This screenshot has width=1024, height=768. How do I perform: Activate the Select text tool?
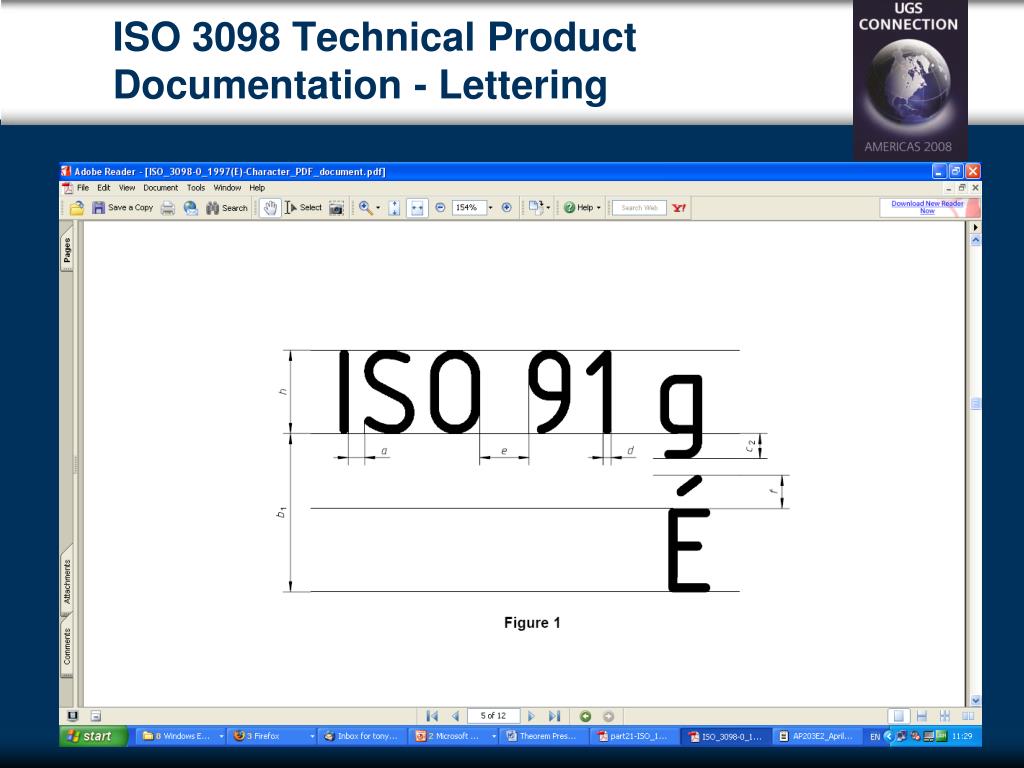point(304,208)
